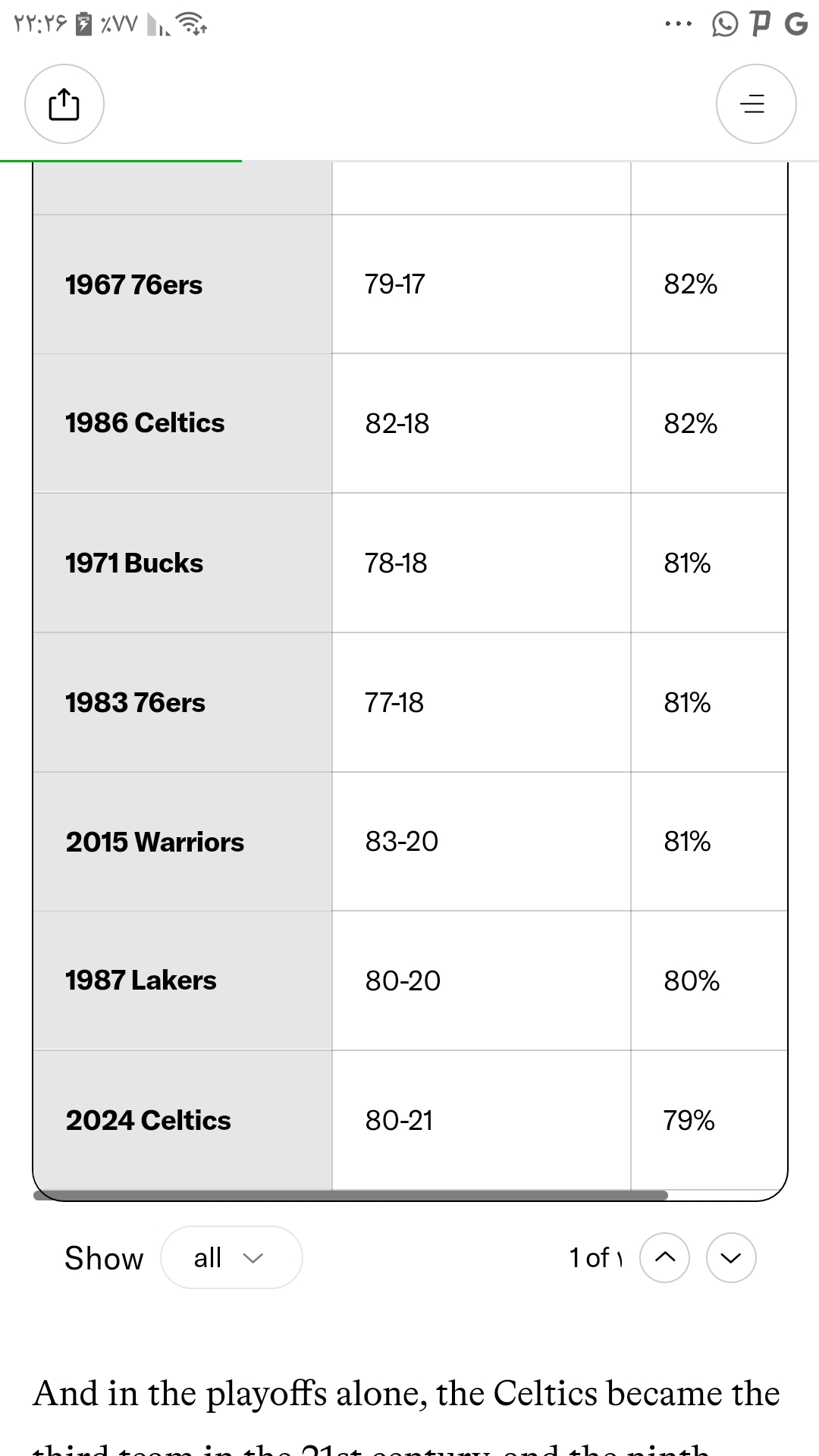Select the 1967 76ers row header
Image resolution: width=819 pixels, height=1456 pixels.
pos(183,284)
